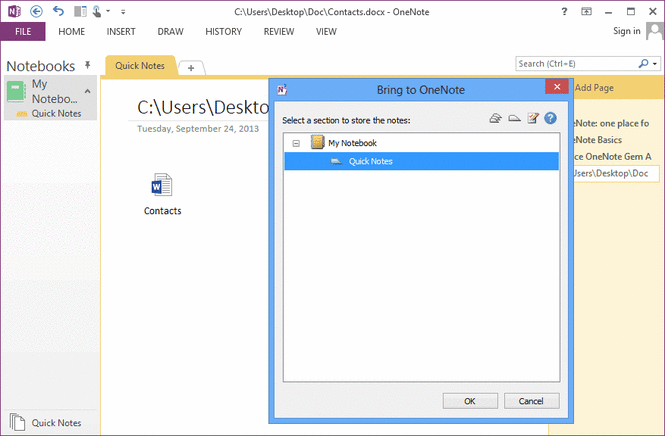The width and height of the screenshot is (665, 436).
Task: Click the Quick Notes pages icon at bottom left
Action: coord(17,422)
